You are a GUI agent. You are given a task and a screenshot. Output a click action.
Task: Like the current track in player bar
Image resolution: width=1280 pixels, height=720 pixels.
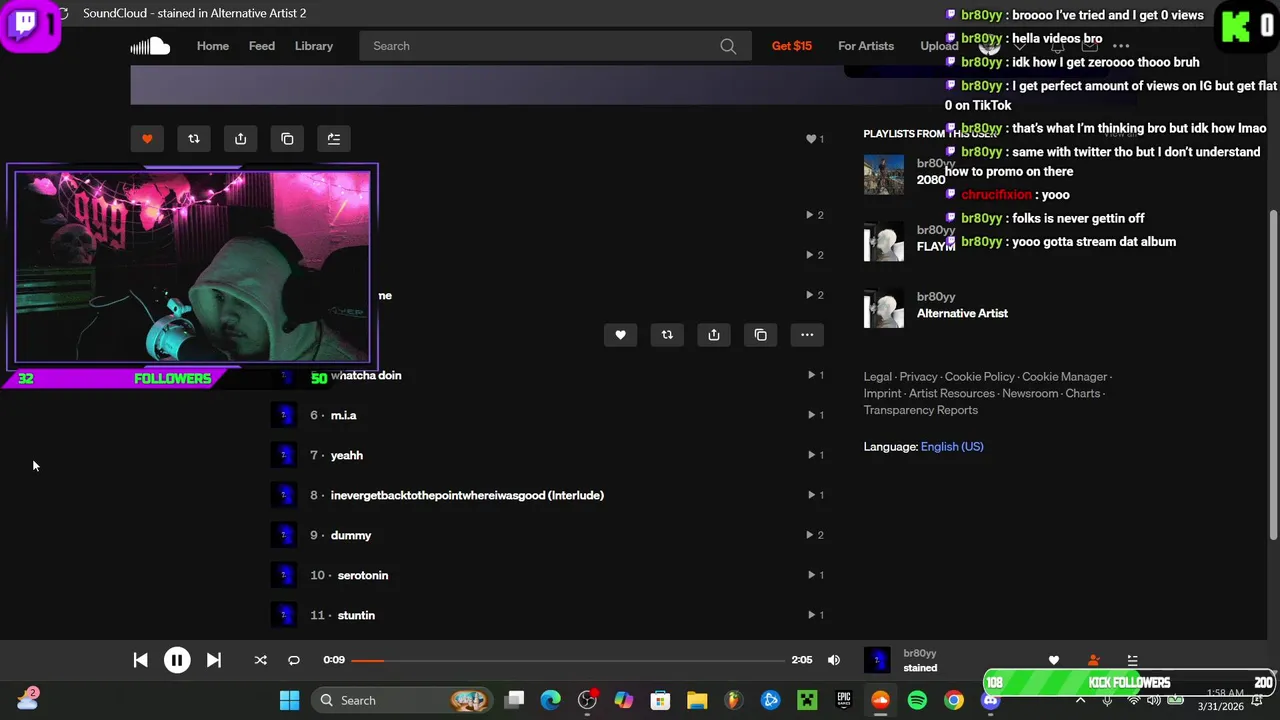(1053, 660)
